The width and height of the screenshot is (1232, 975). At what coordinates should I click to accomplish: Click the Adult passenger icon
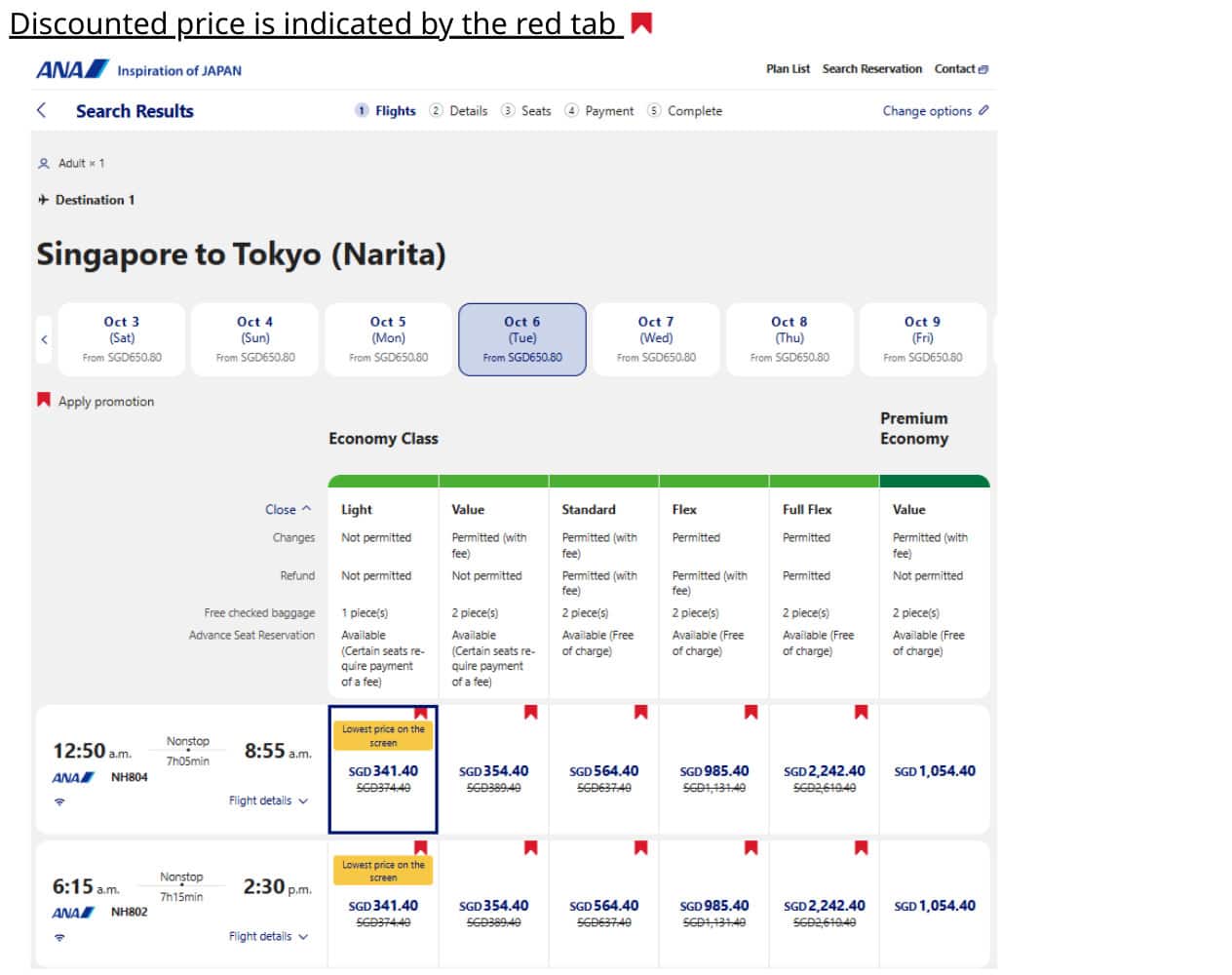(43, 164)
